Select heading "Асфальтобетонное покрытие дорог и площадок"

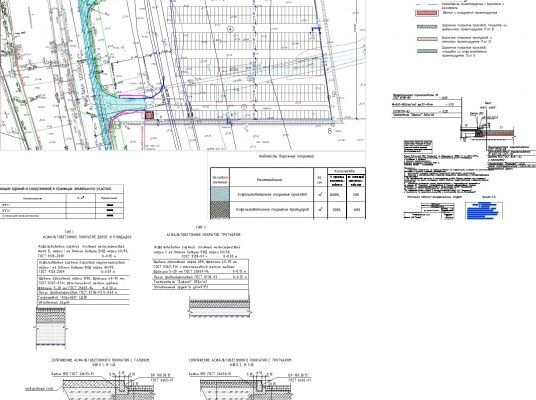(x=87, y=237)
